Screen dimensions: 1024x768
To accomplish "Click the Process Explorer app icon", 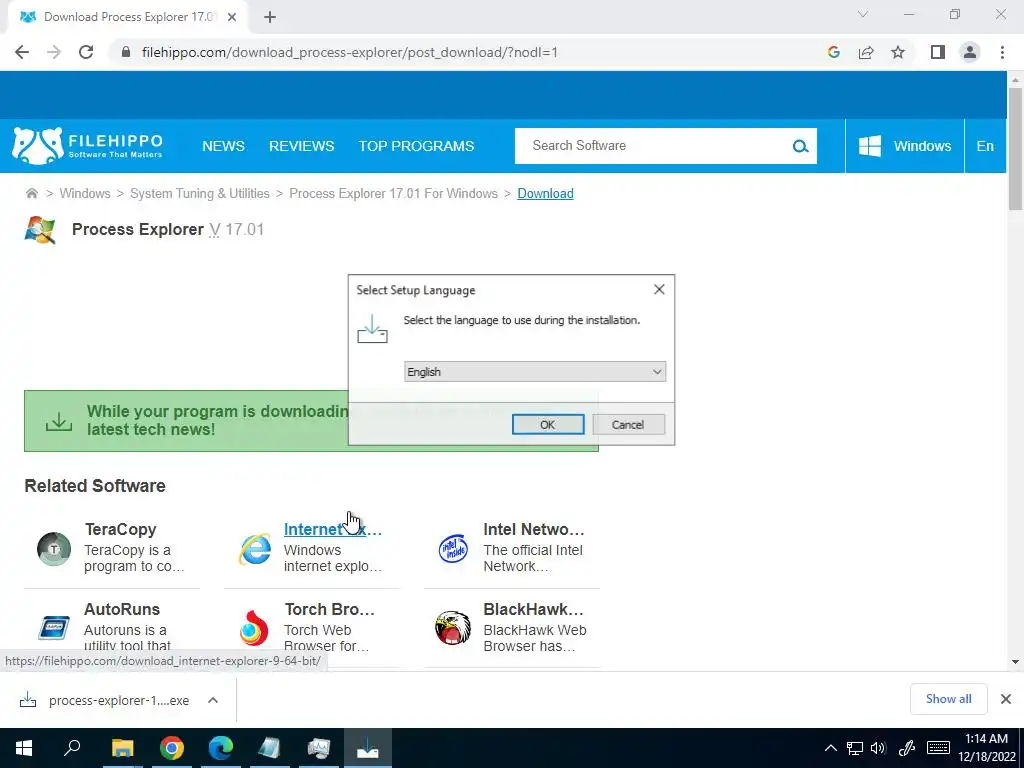I will [40, 230].
